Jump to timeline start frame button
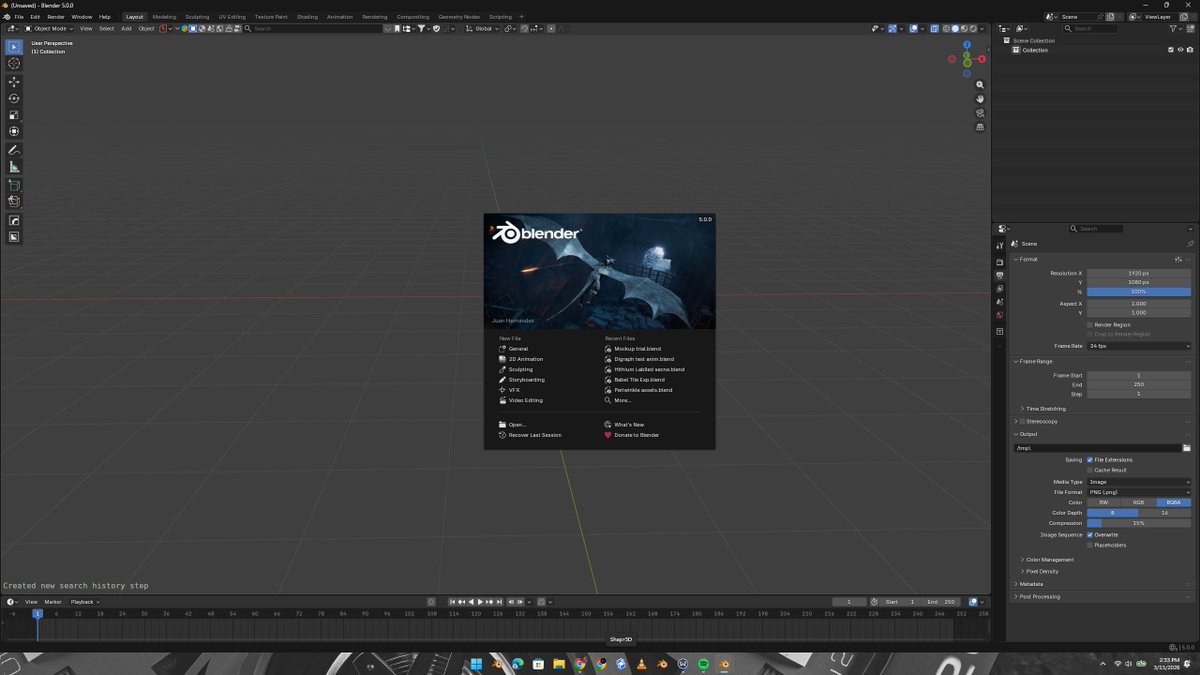The image size is (1200, 675). click(452, 602)
